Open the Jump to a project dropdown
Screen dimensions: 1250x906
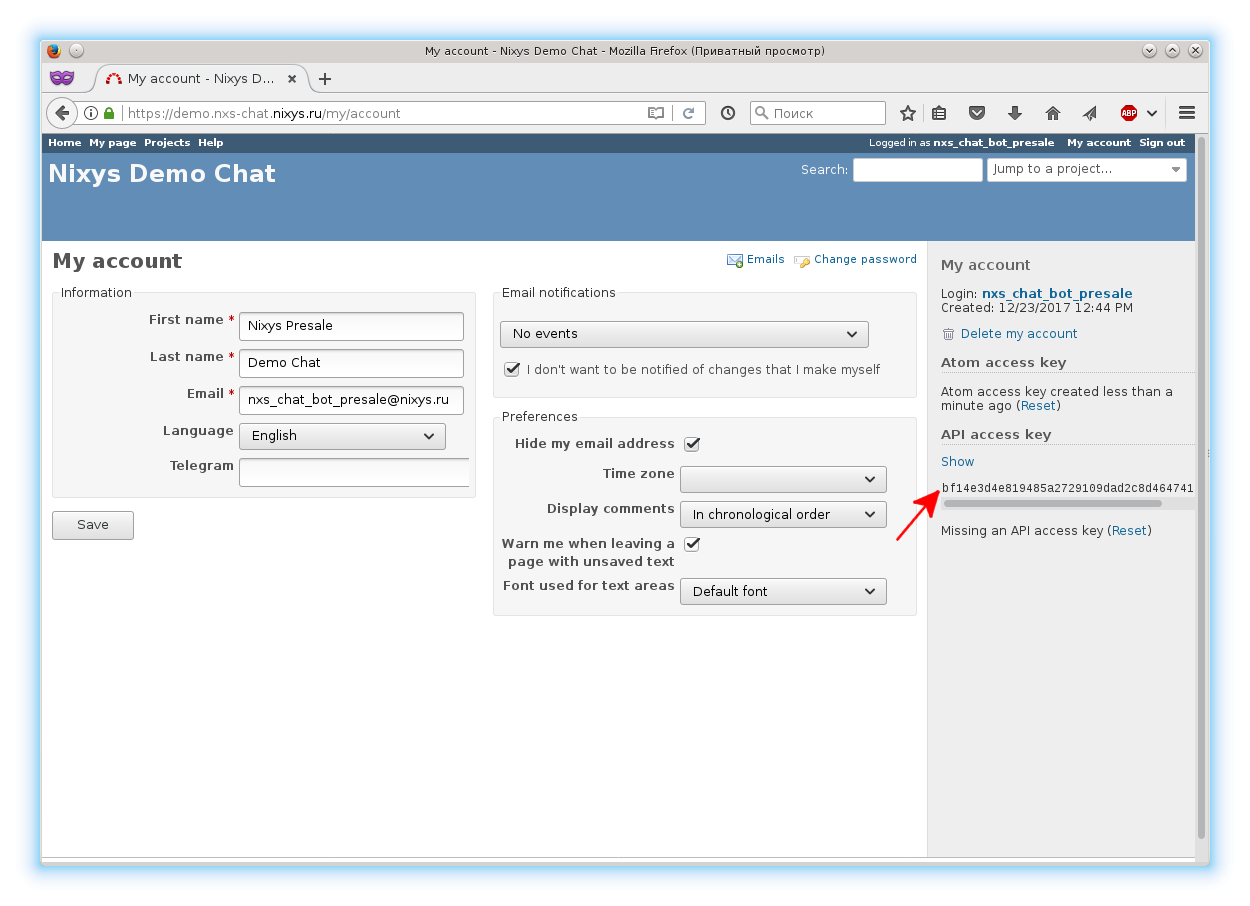tap(1087, 170)
